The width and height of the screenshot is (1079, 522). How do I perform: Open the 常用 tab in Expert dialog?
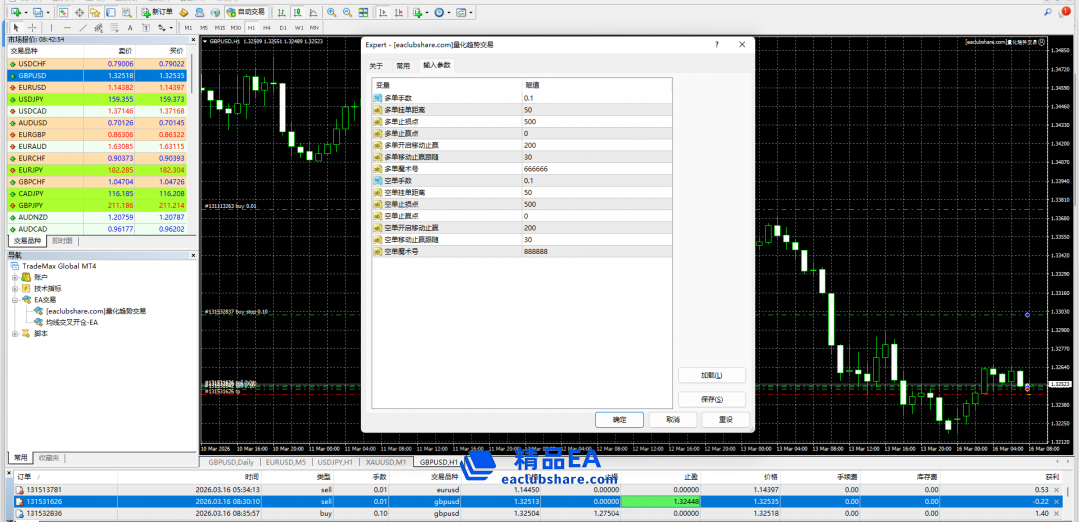pos(403,65)
